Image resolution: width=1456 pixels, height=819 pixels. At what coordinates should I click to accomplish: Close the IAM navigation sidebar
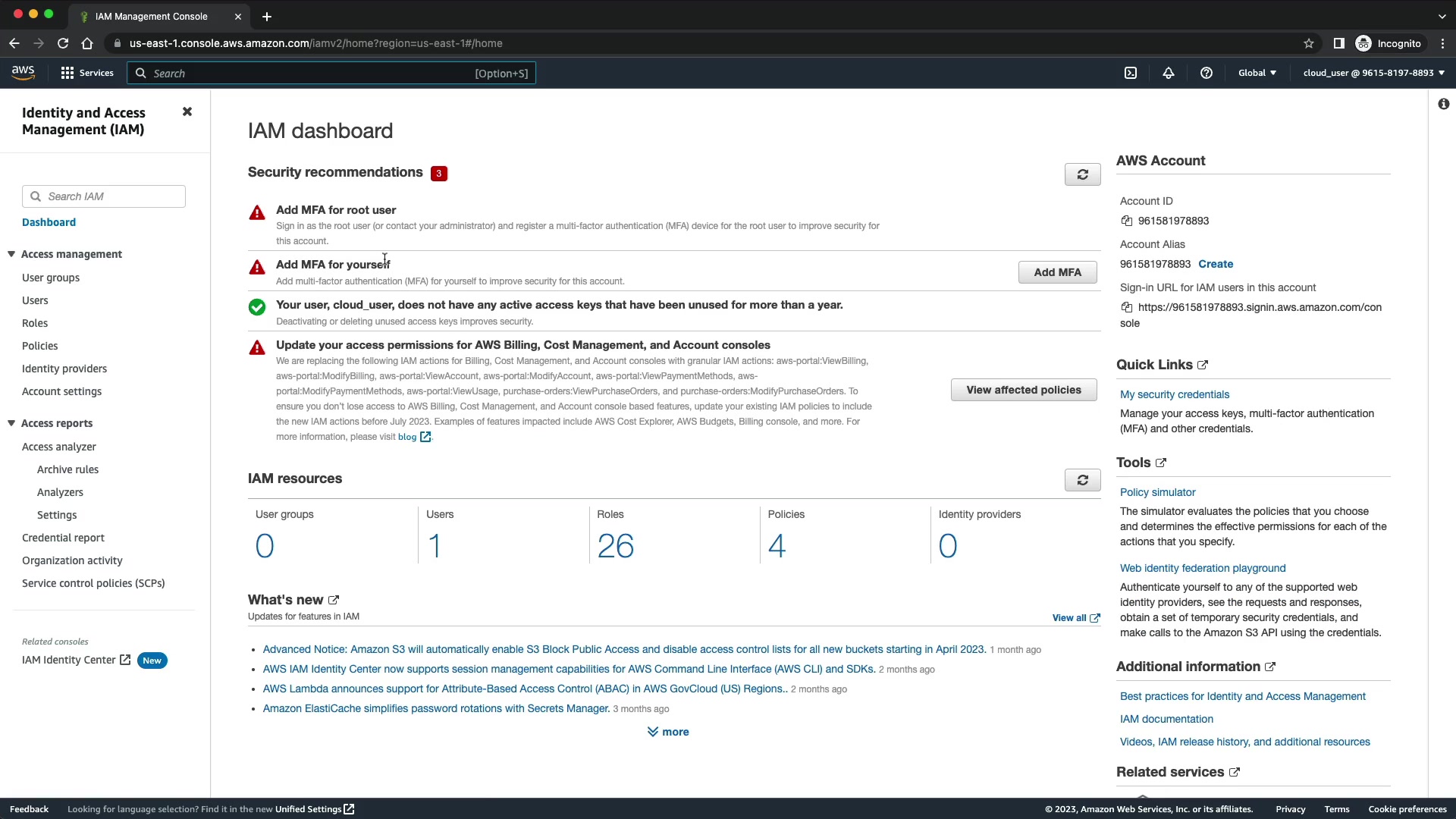pos(187,111)
